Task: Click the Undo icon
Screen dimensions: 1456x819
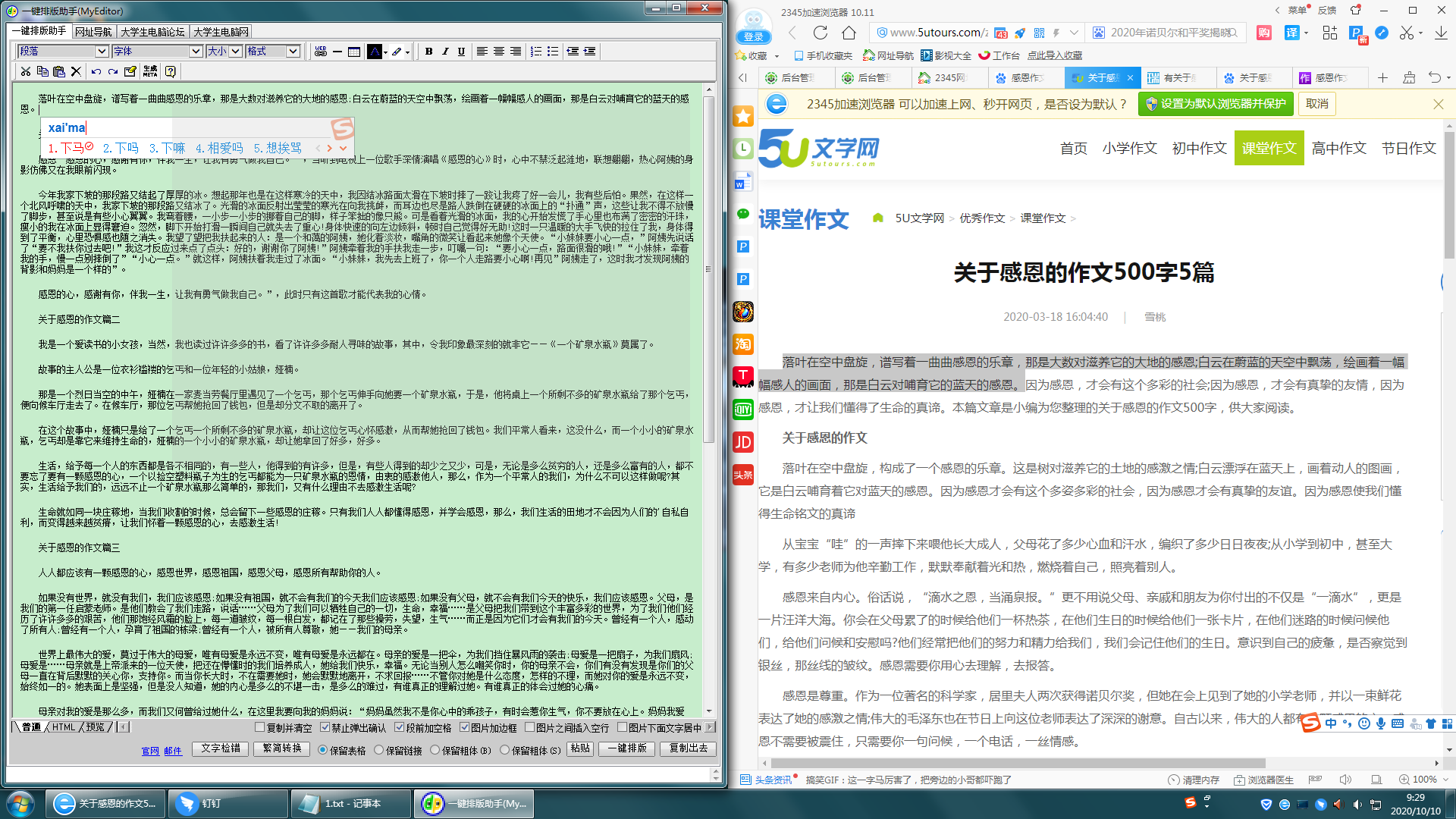Action: point(96,73)
